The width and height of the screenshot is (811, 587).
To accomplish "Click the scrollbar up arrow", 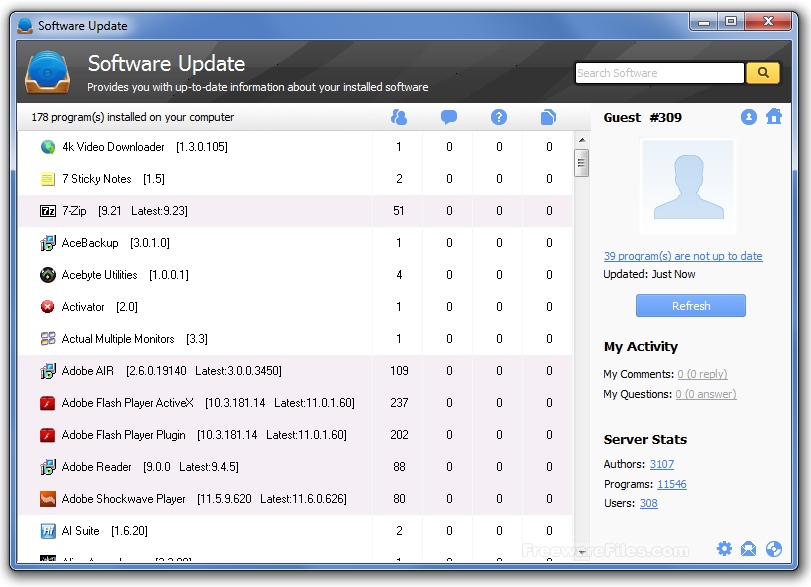I will tap(580, 141).
